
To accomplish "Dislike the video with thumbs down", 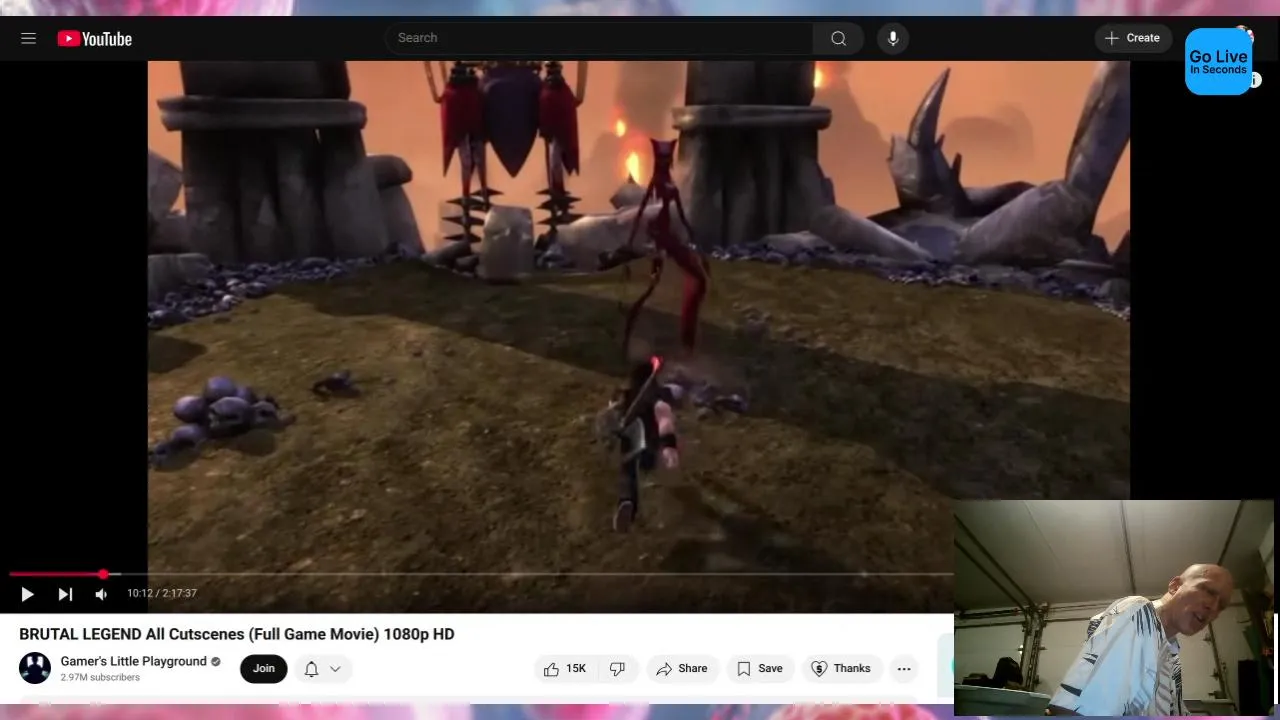I will coord(618,669).
